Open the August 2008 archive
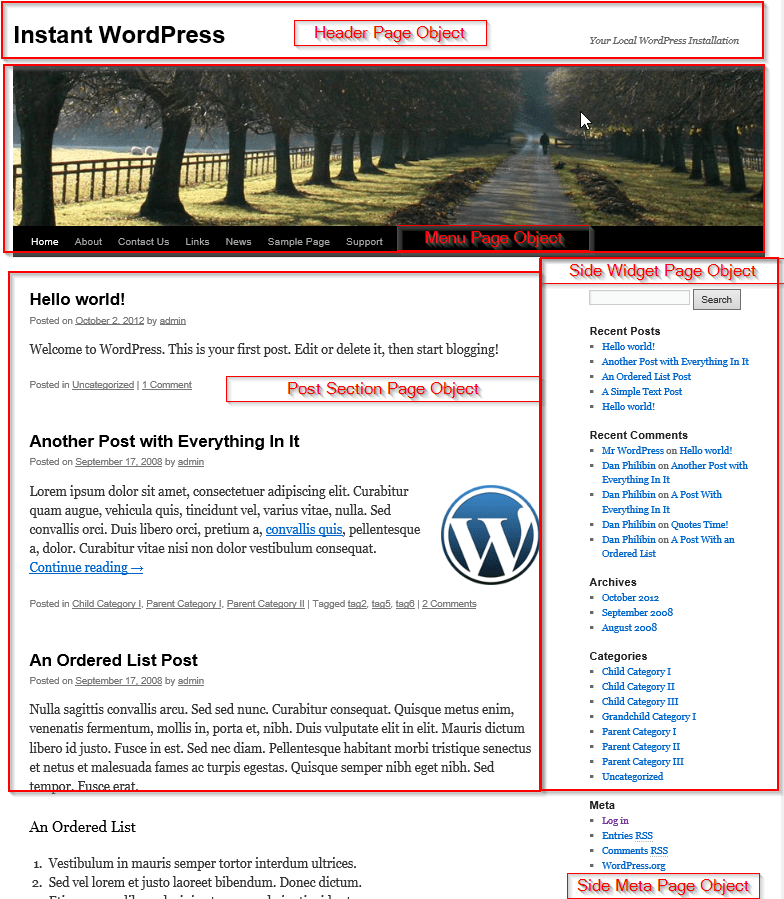Image resolution: width=784 pixels, height=899 pixels. click(x=629, y=628)
